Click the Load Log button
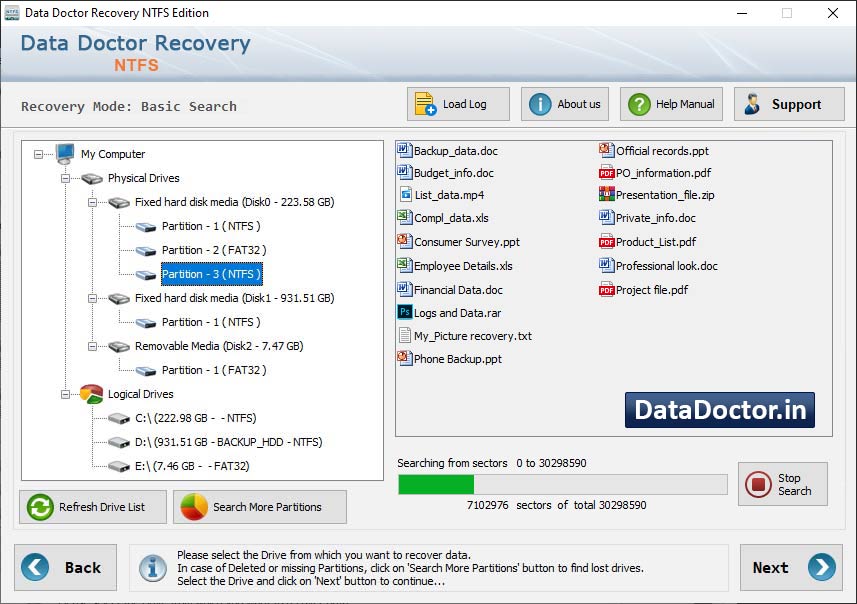Viewport: 857px width, 604px height. click(457, 103)
